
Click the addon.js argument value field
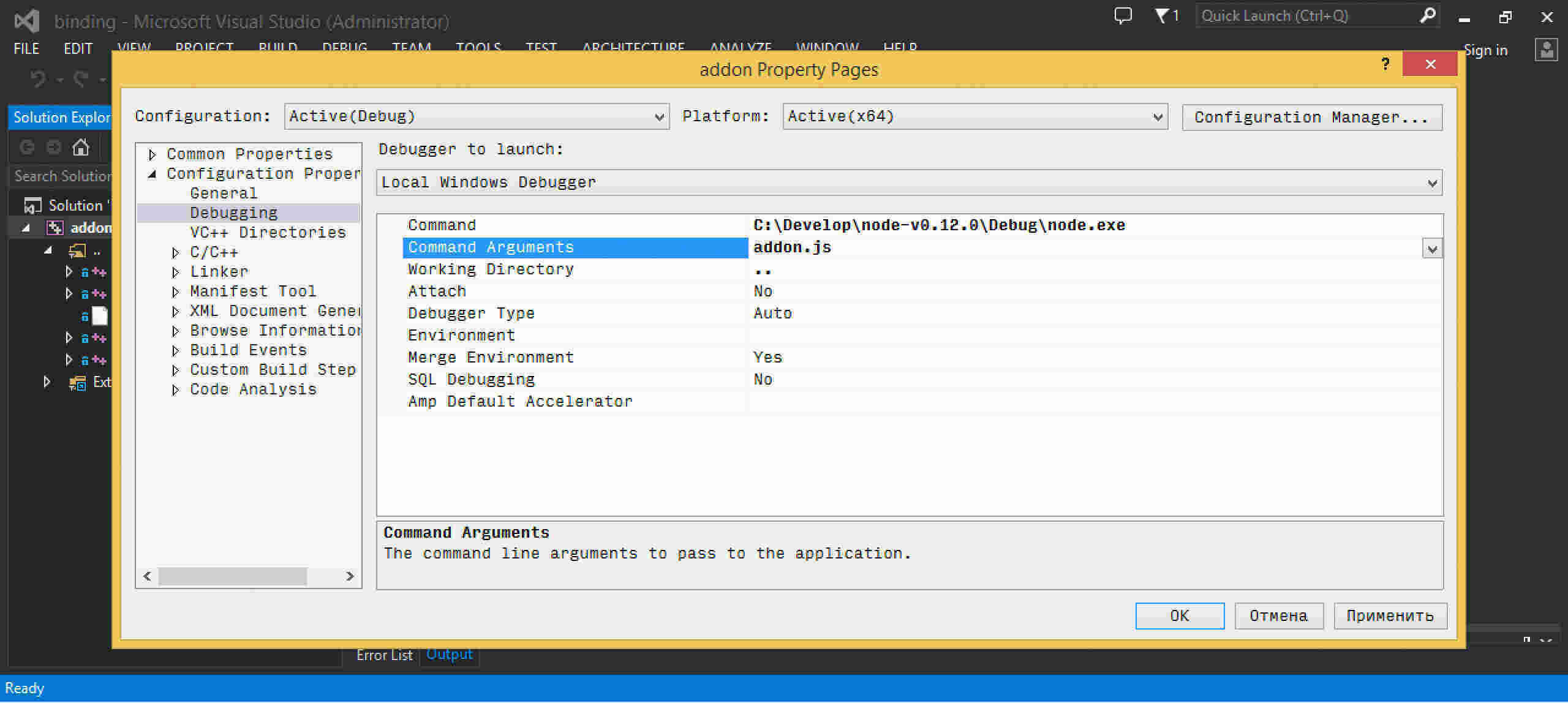coord(1085,247)
